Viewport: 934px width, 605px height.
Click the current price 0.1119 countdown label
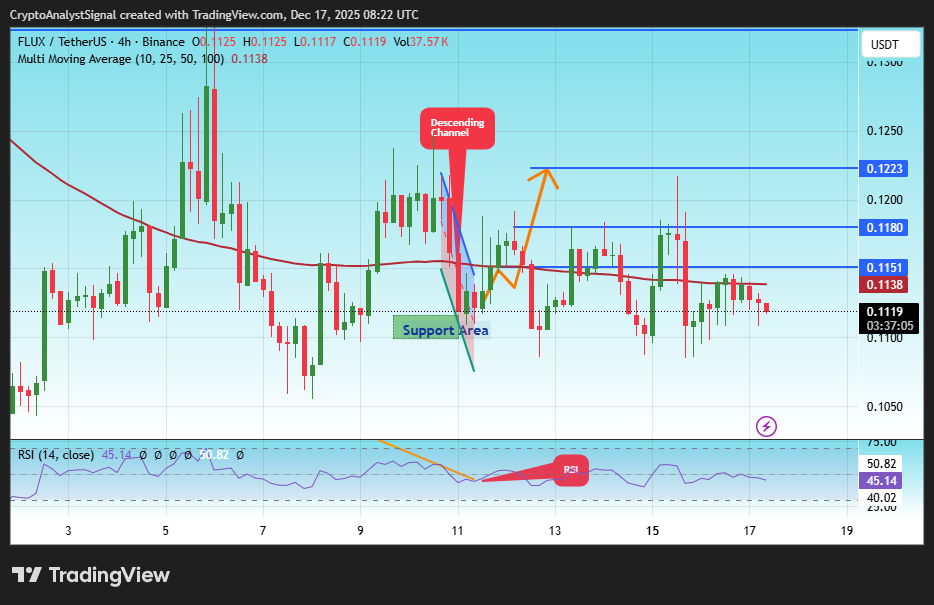click(x=885, y=318)
